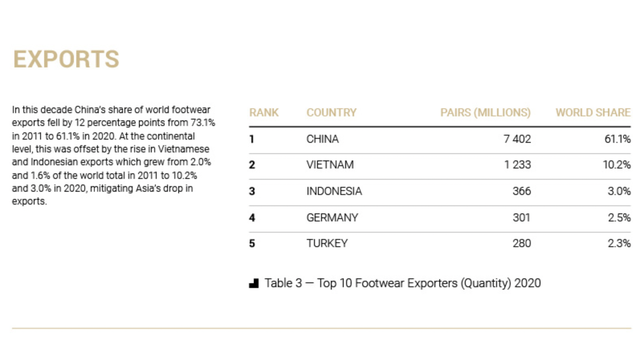Click the value 301 for Germany
Screen dimensions: 640x361
click(522, 217)
